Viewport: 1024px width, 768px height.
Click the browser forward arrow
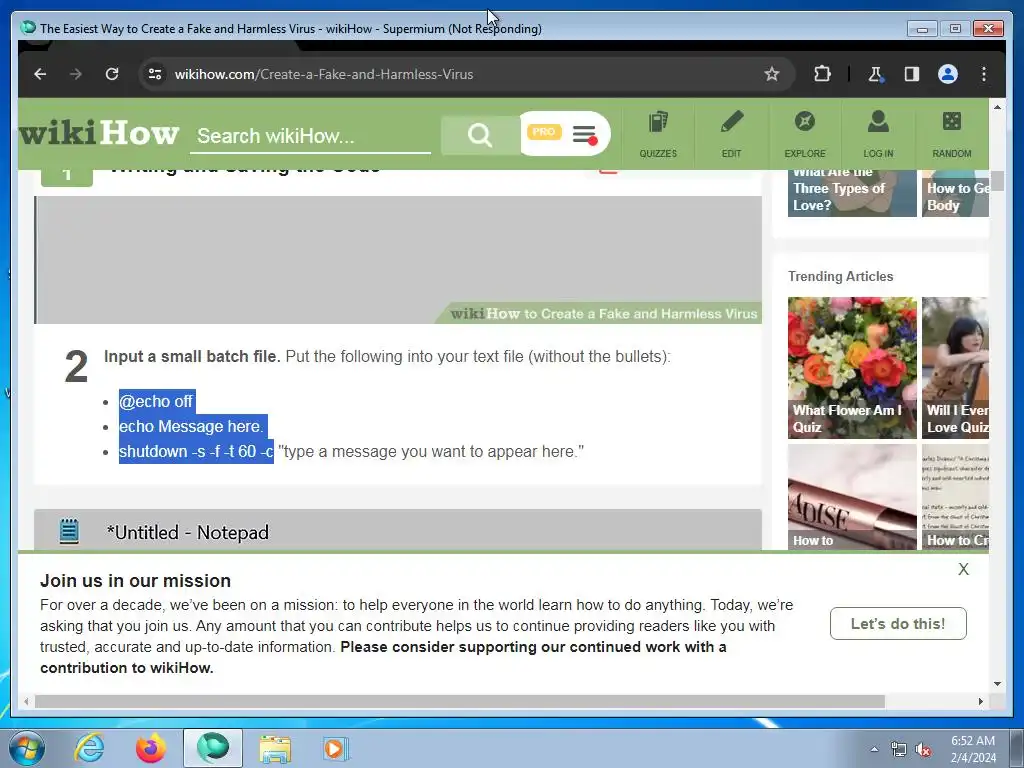point(76,74)
